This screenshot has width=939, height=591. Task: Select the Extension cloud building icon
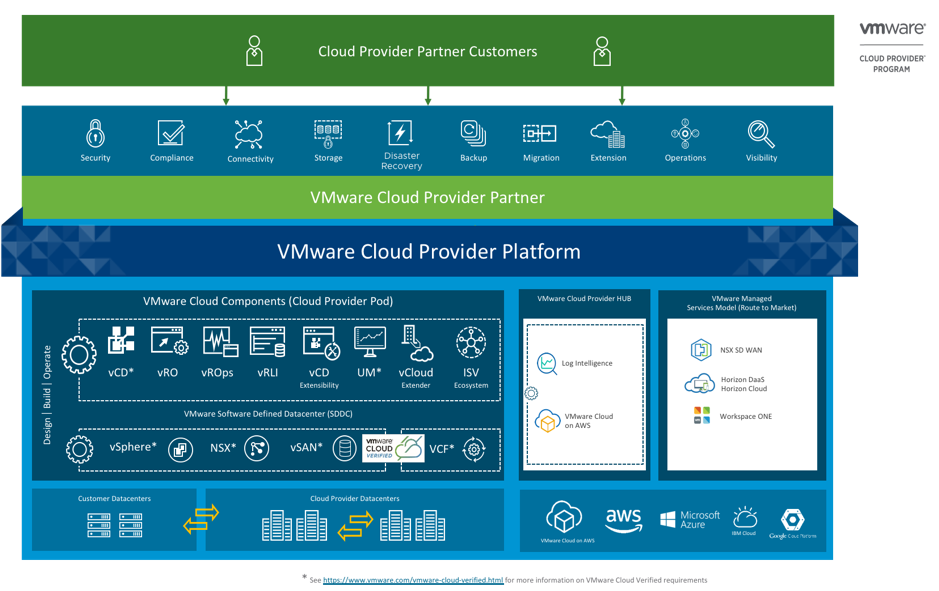click(x=608, y=134)
